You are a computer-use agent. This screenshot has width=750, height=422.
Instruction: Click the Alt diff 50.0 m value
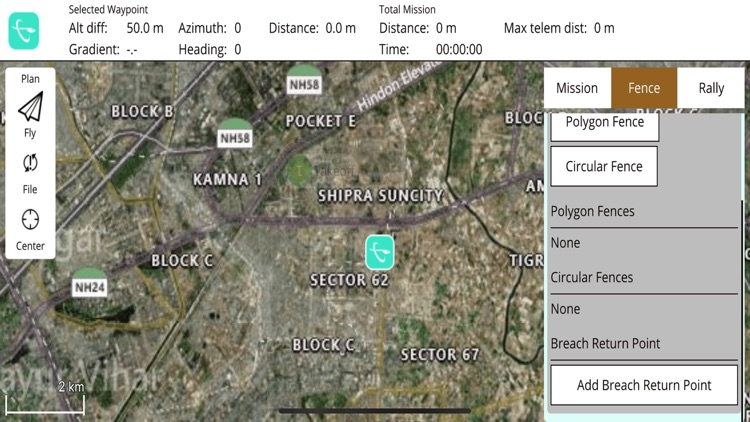tap(145, 28)
